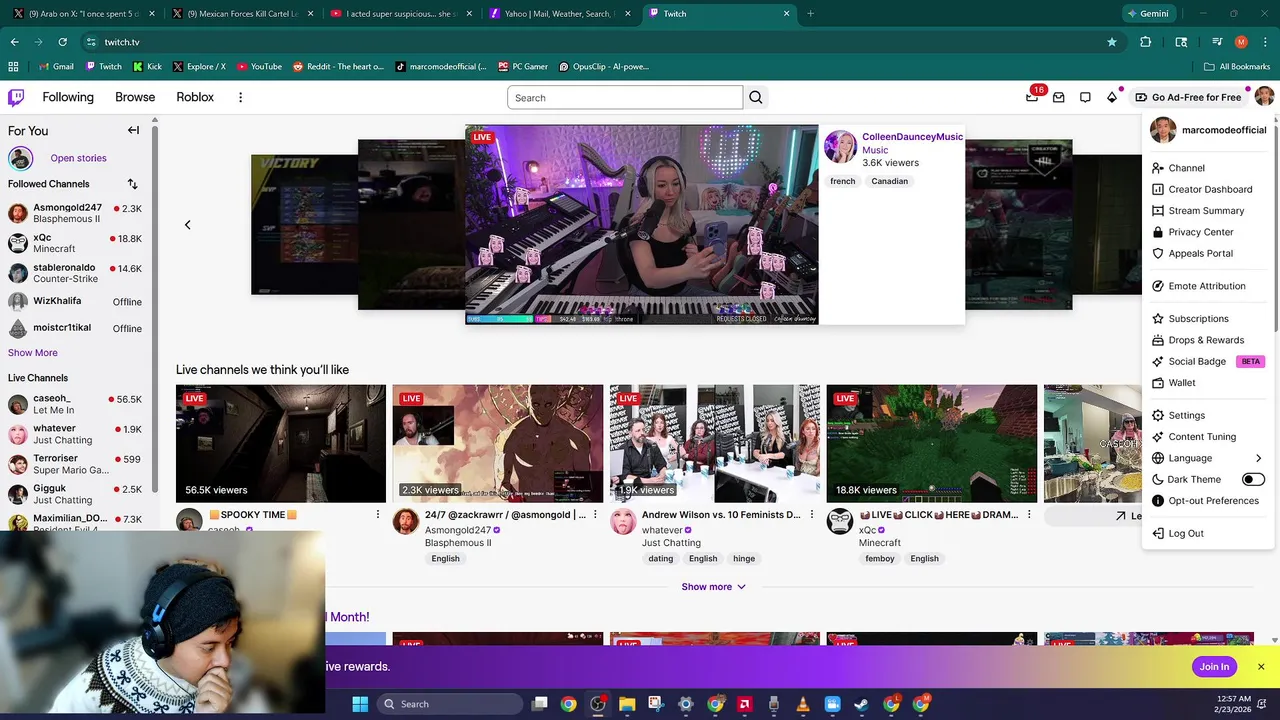Click the Join In button
The height and width of the screenshot is (720, 1280).
click(1215, 667)
